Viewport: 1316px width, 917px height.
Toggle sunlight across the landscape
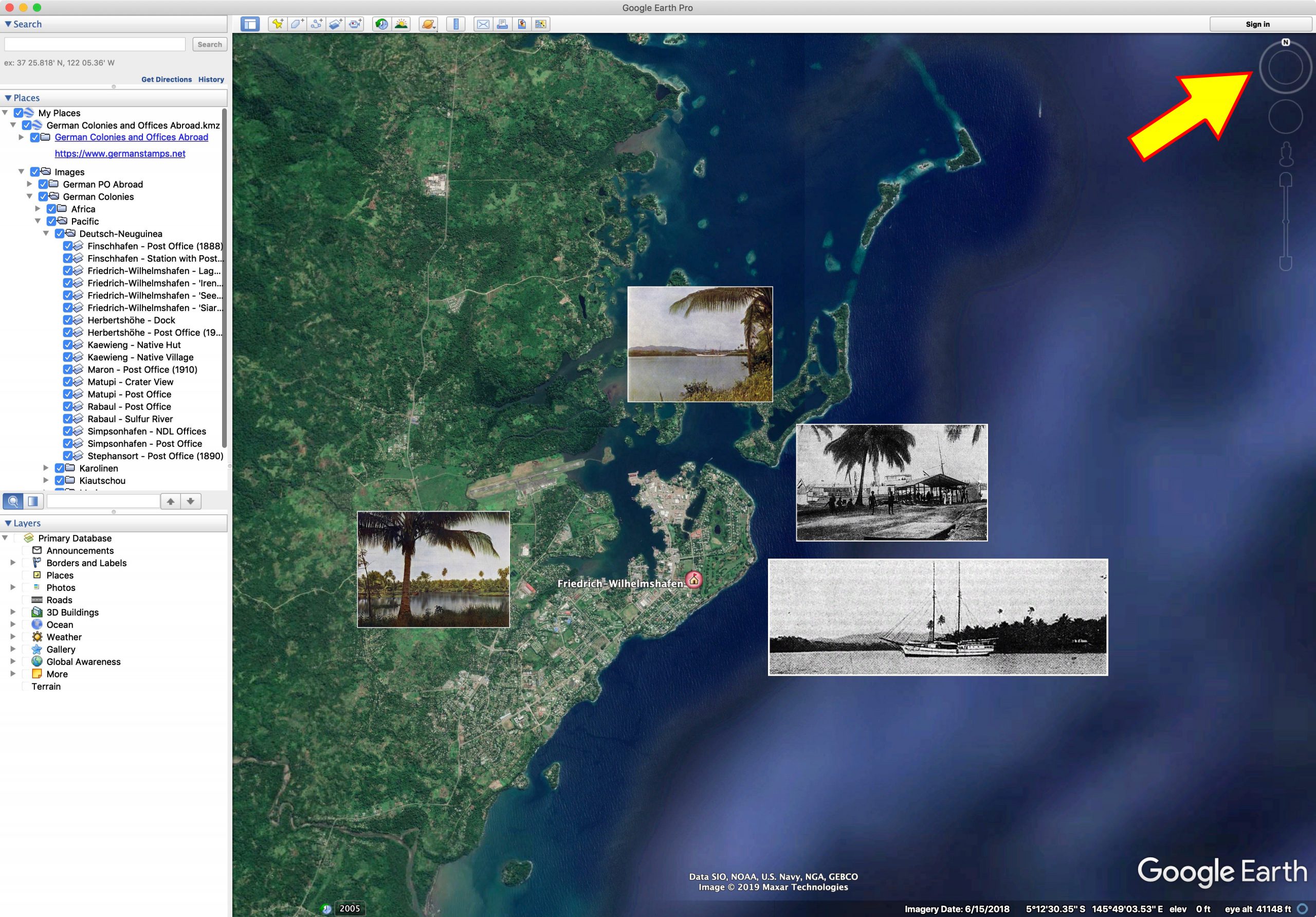coord(401,24)
